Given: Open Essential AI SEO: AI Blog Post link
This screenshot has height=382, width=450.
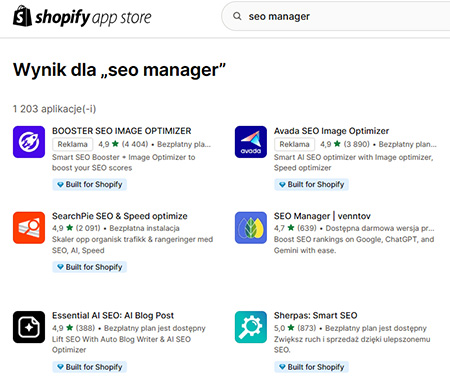Looking at the screenshot, I should (113, 315).
